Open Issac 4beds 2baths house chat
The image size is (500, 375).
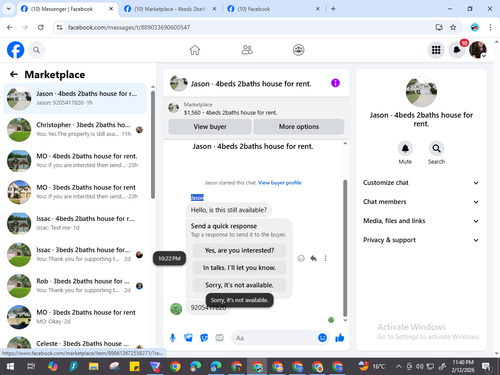pyautogui.click(x=75, y=223)
